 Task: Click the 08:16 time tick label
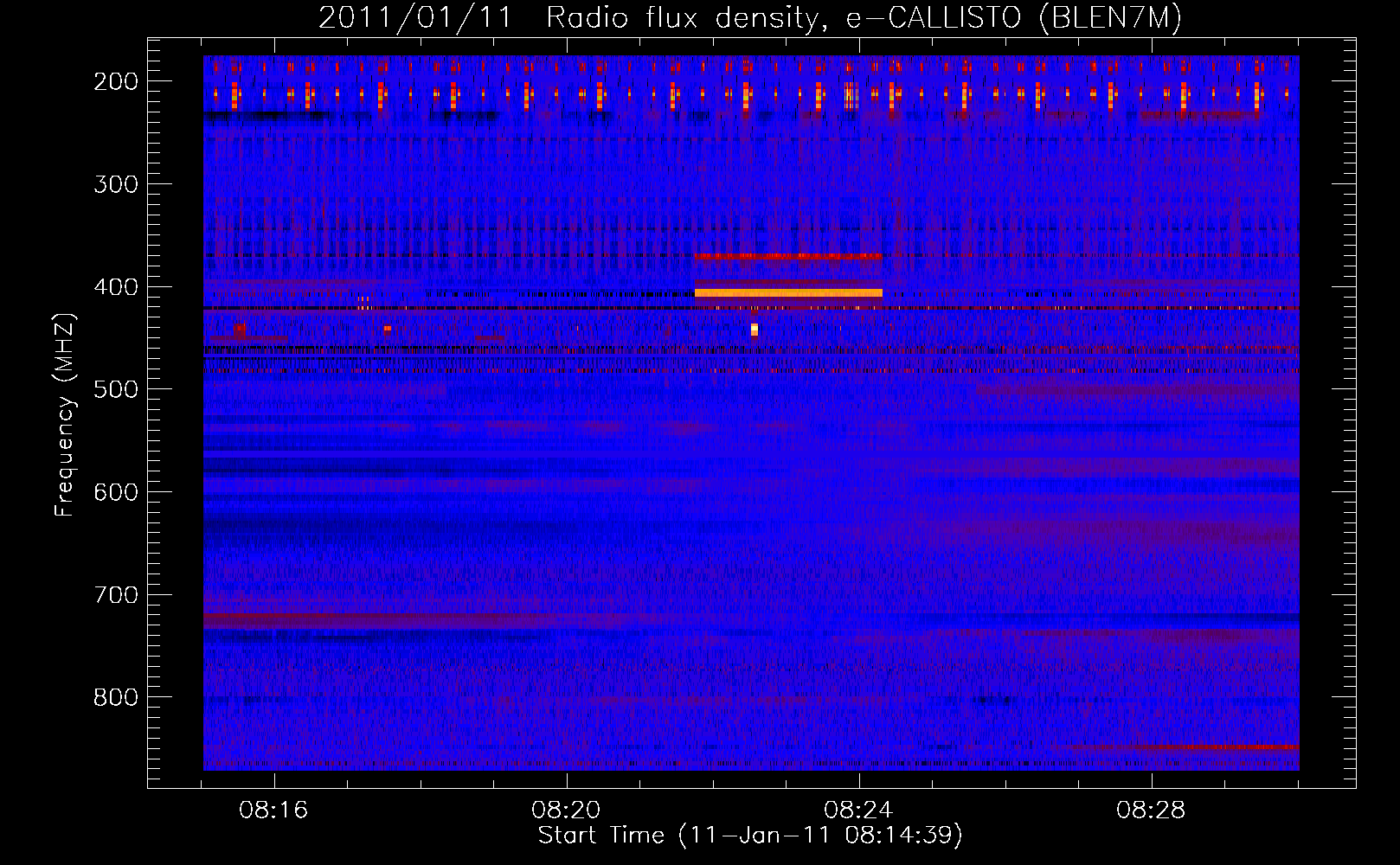274,811
